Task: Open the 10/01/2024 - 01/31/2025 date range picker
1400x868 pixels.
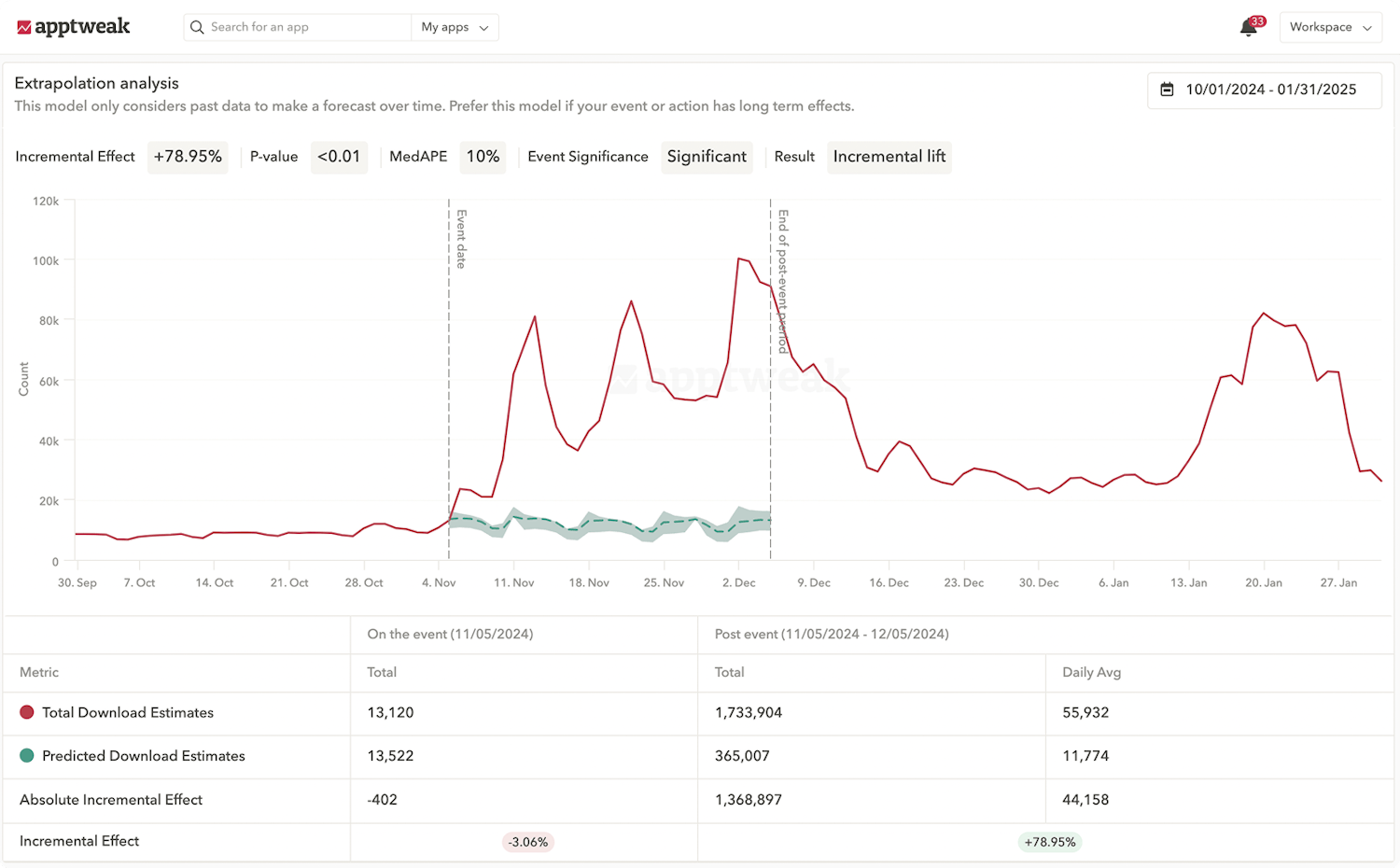Action: 1265,90
